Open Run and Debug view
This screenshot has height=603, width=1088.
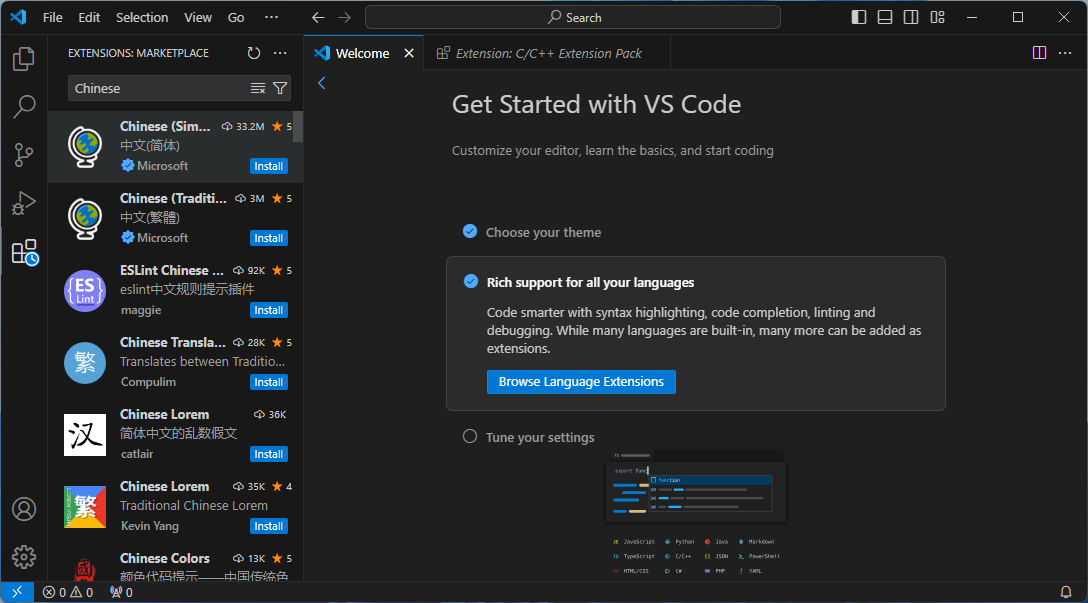[x=24, y=203]
